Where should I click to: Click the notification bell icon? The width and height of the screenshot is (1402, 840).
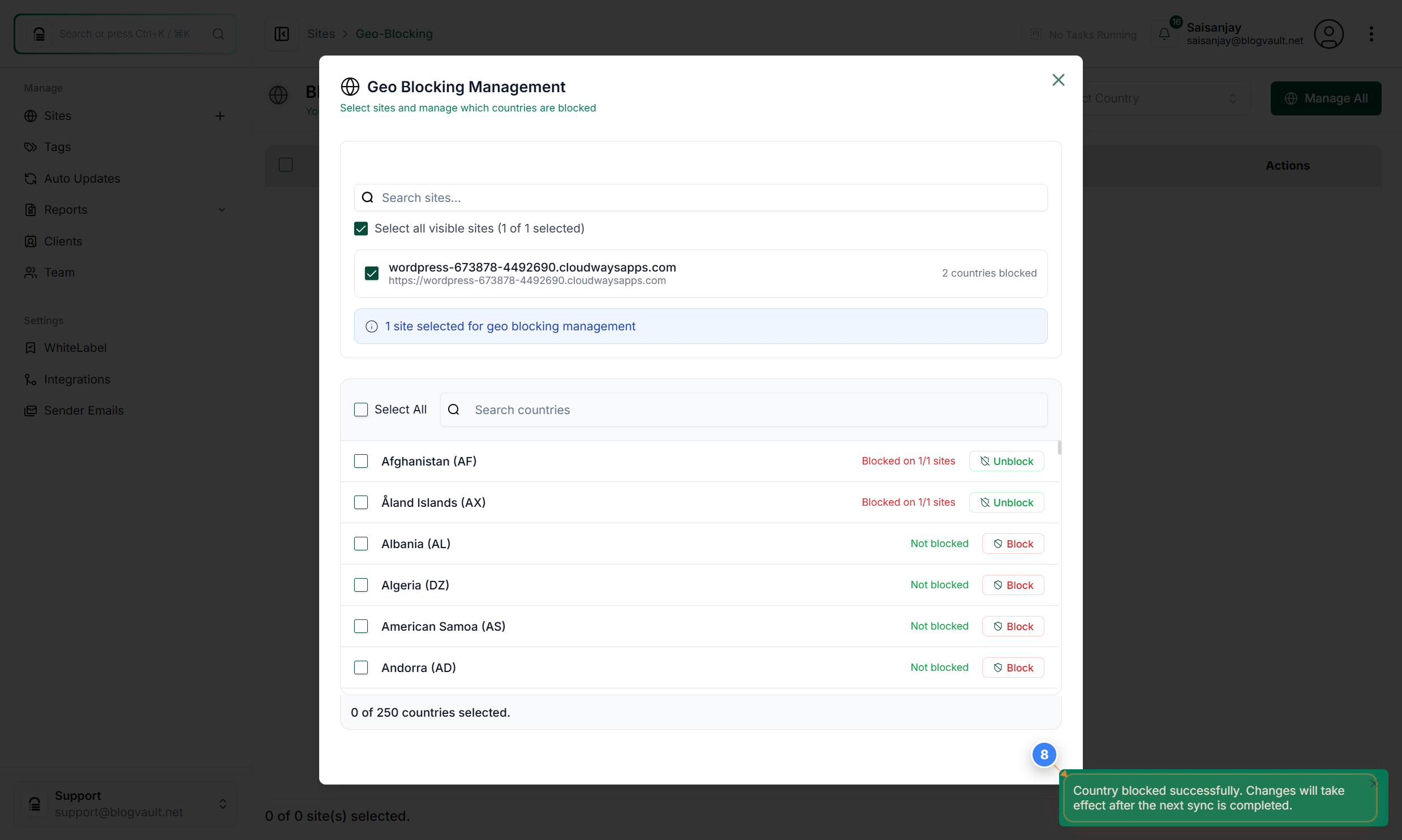point(1164,34)
